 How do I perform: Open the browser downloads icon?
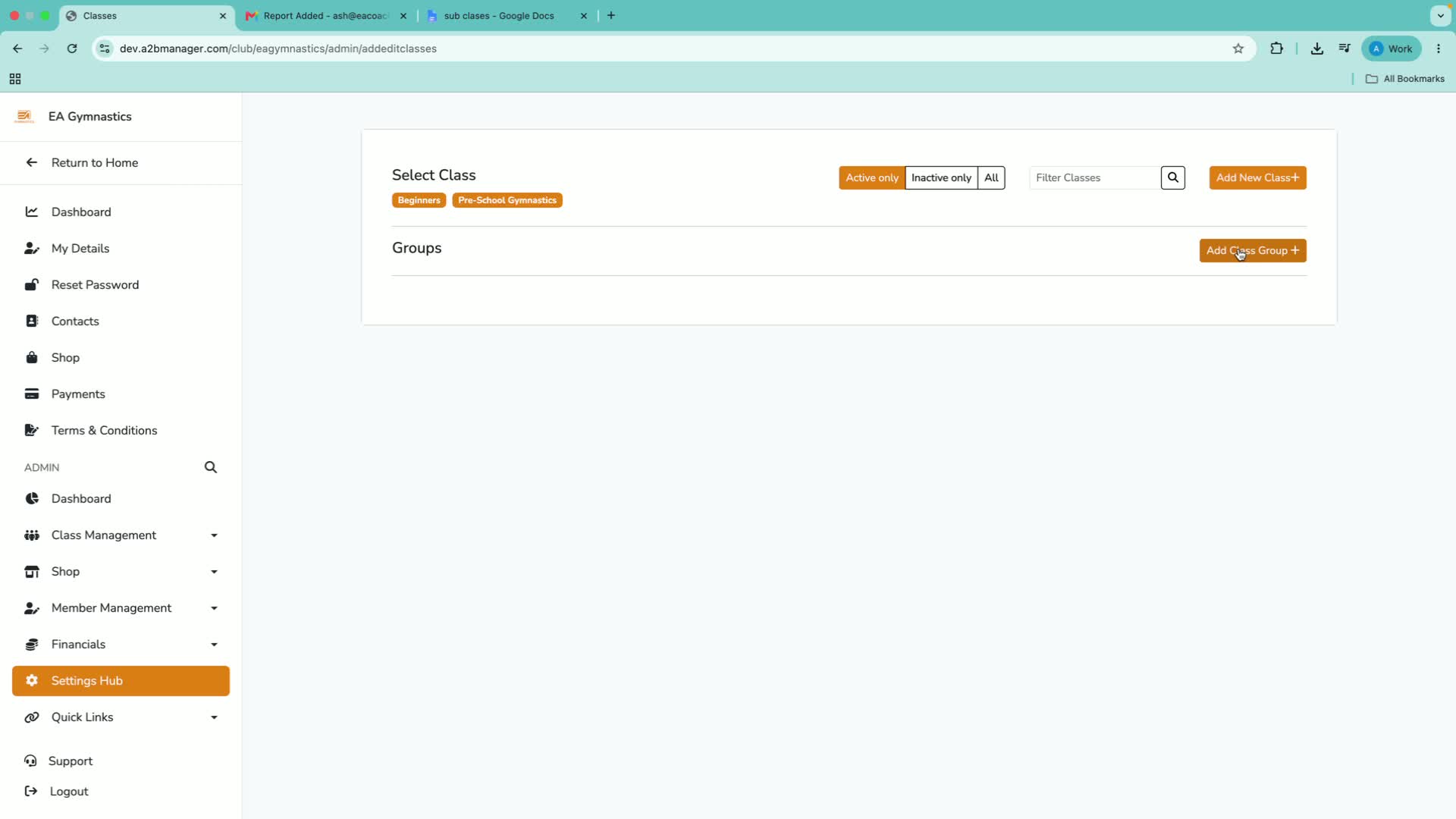[1317, 49]
